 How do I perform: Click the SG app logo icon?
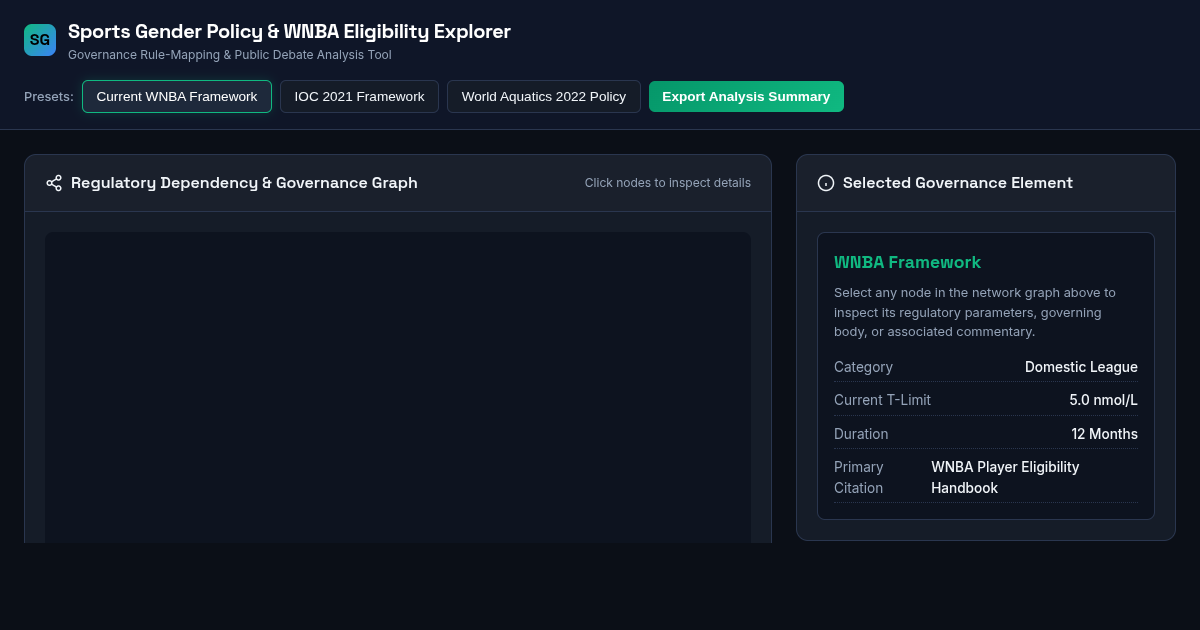[x=40, y=40]
